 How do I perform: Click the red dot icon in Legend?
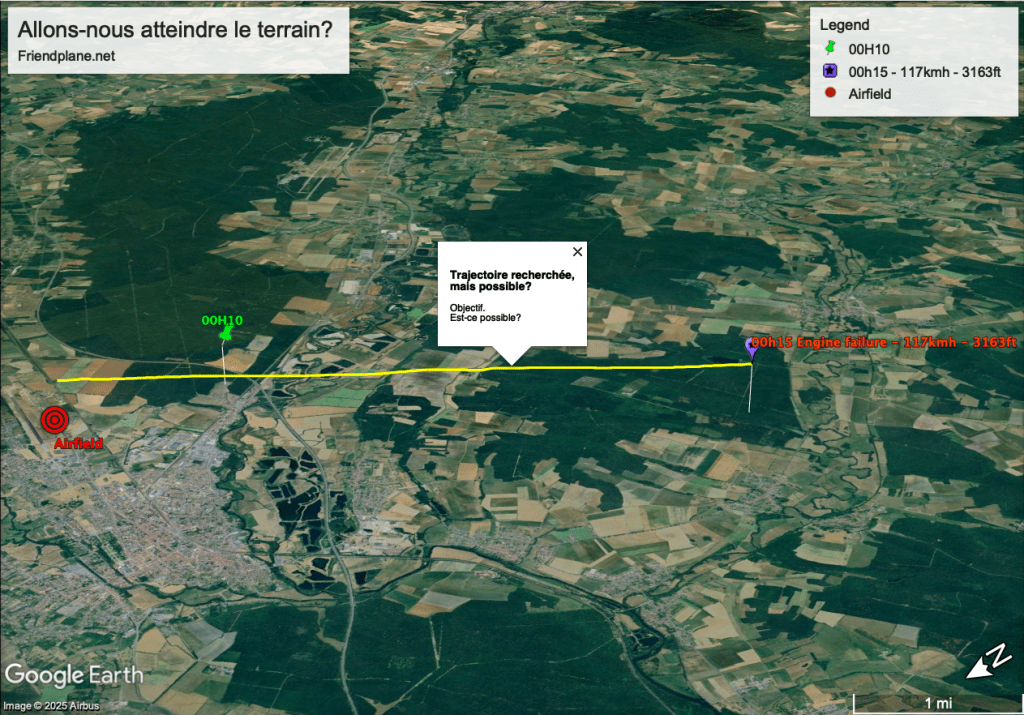tap(829, 94)
